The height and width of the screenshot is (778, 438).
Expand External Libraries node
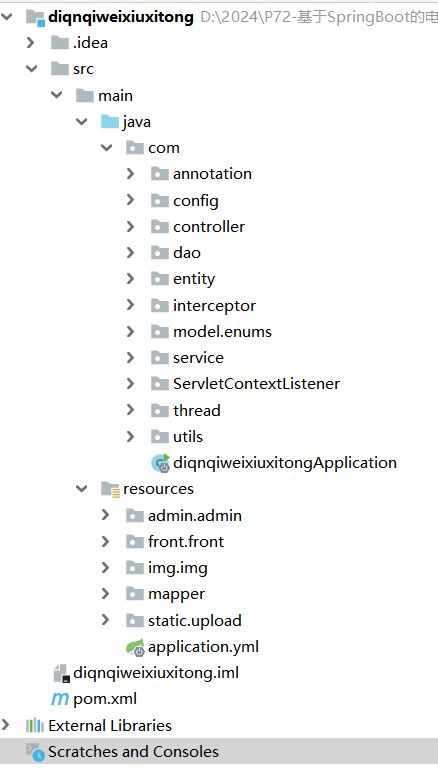[x=6, y=725]
